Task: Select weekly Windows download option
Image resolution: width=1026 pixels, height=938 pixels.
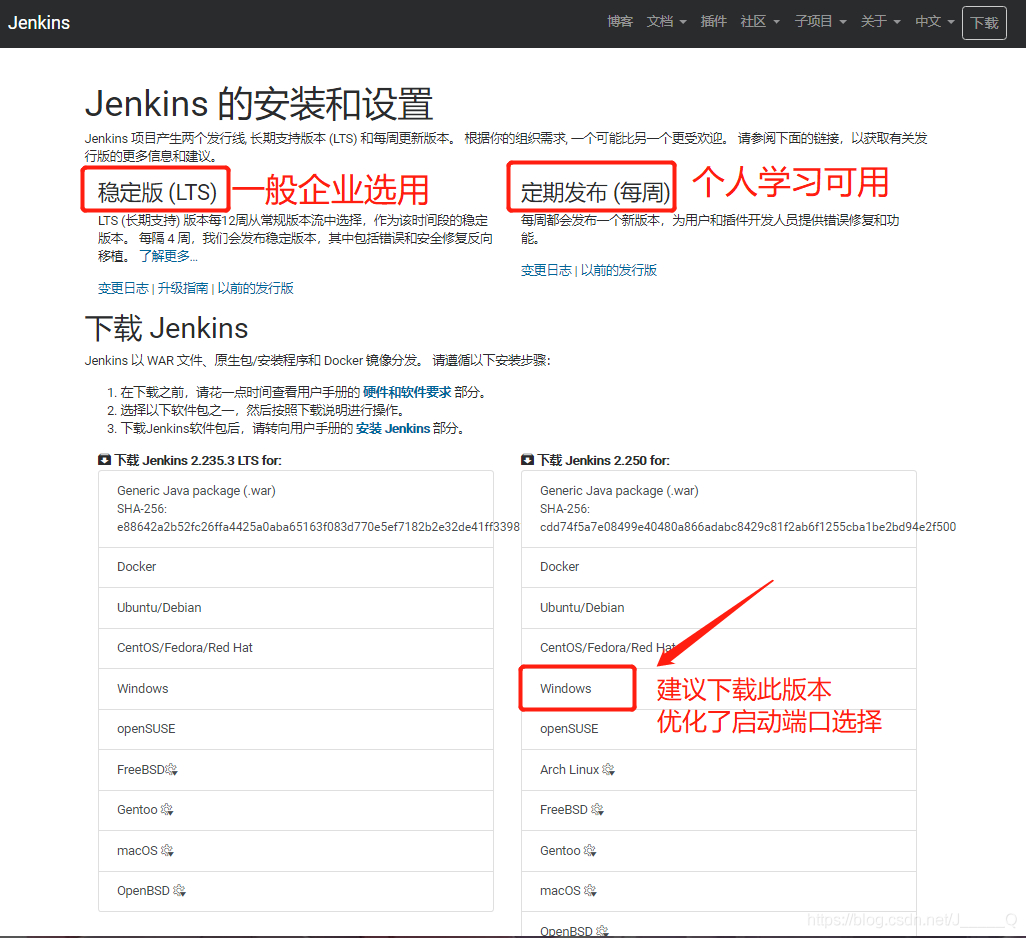Action: 718,689
